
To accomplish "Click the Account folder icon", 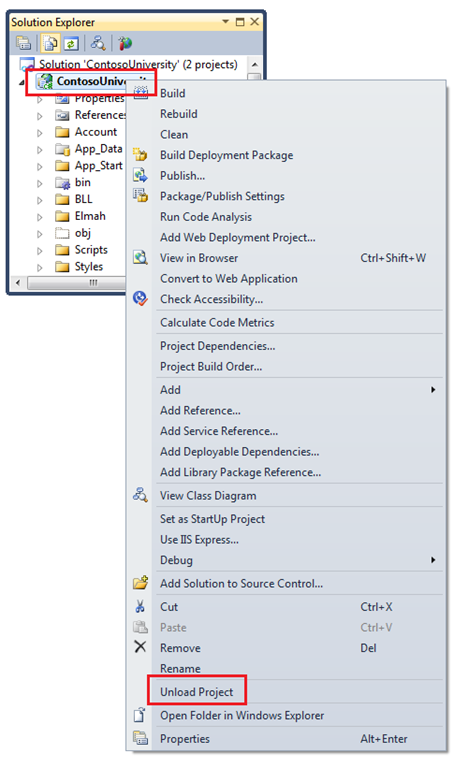I will (62, 132).
